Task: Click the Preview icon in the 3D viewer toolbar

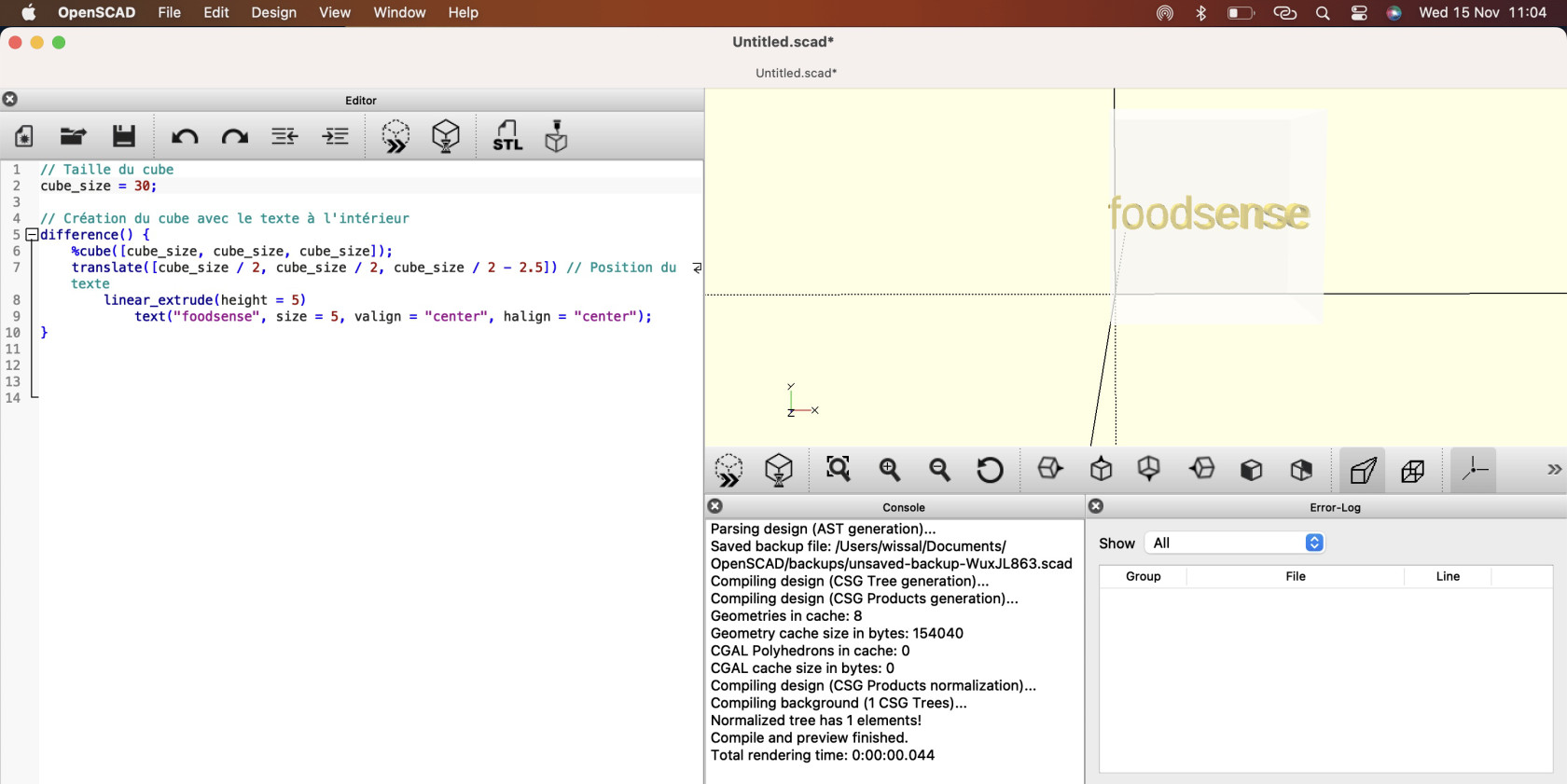Action: (x=728, y=470)
